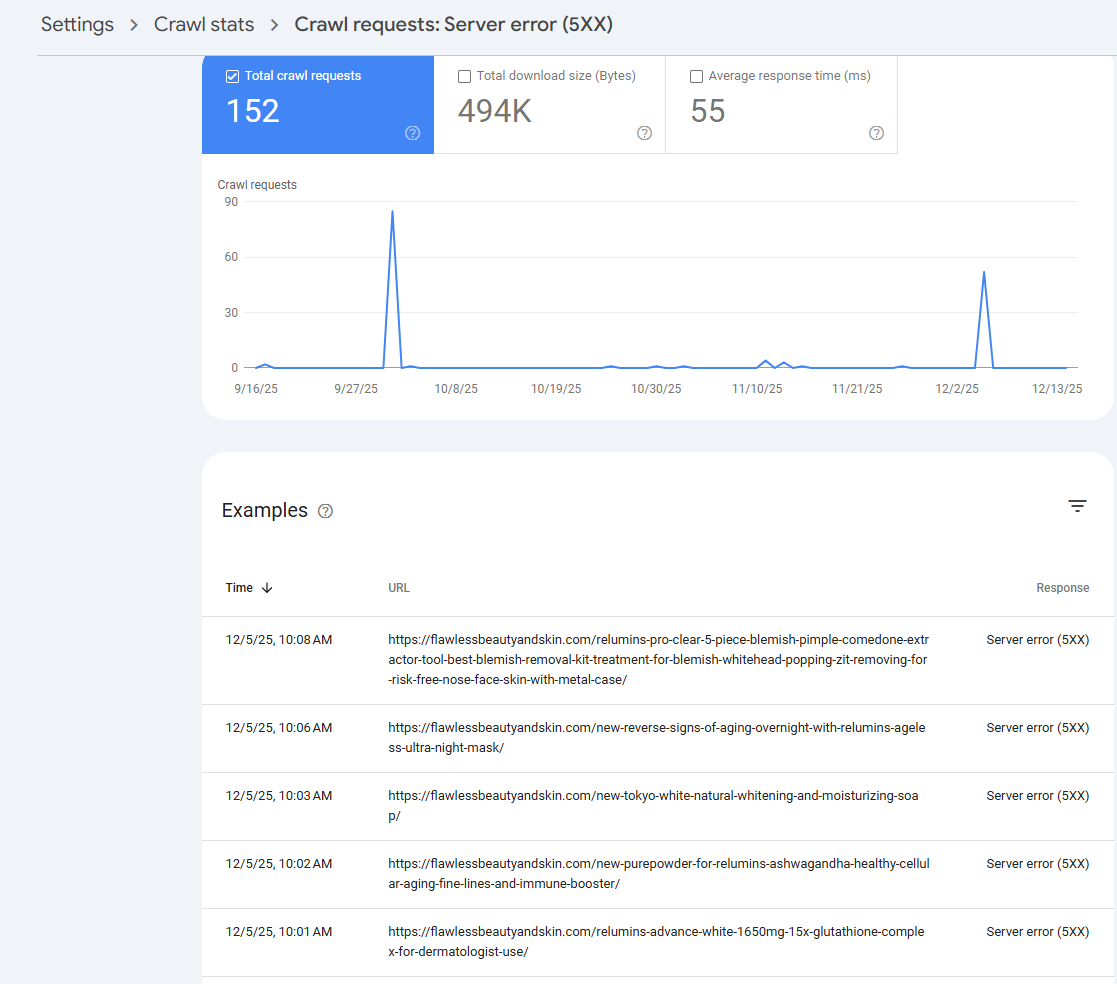The image size is (1117, 984).
Task: Click the 494K download size value
Action: click(x=494, y=111)
